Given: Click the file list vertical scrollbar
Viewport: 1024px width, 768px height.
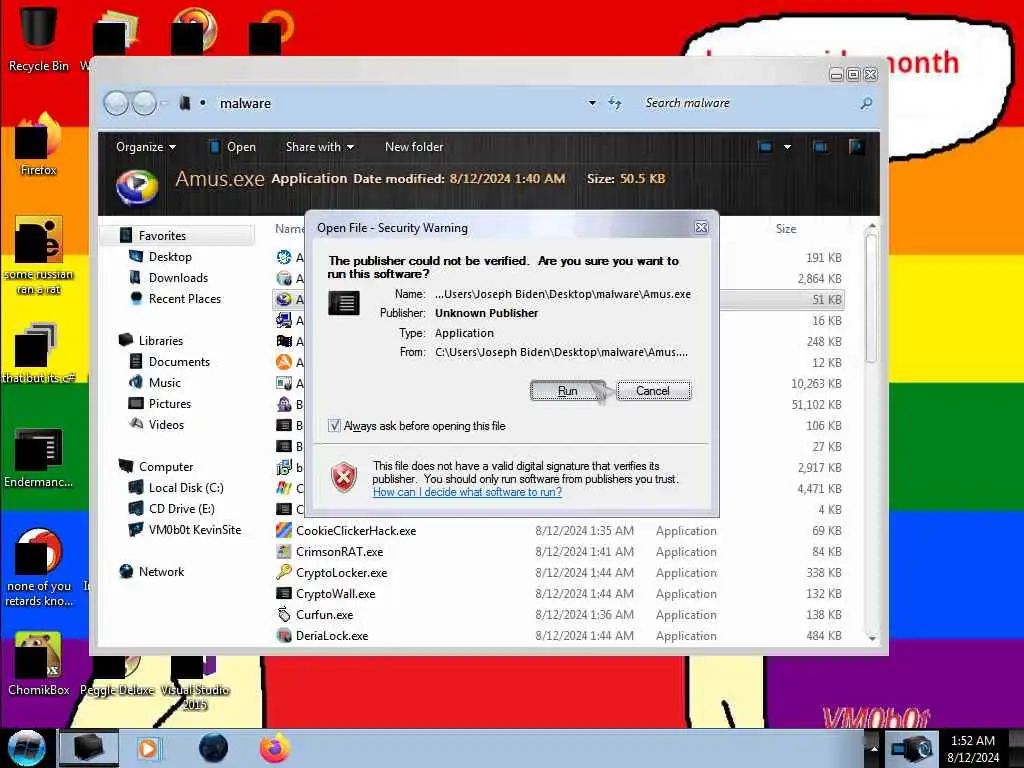Looking at the screenshot, I should (x=871, y=297).
